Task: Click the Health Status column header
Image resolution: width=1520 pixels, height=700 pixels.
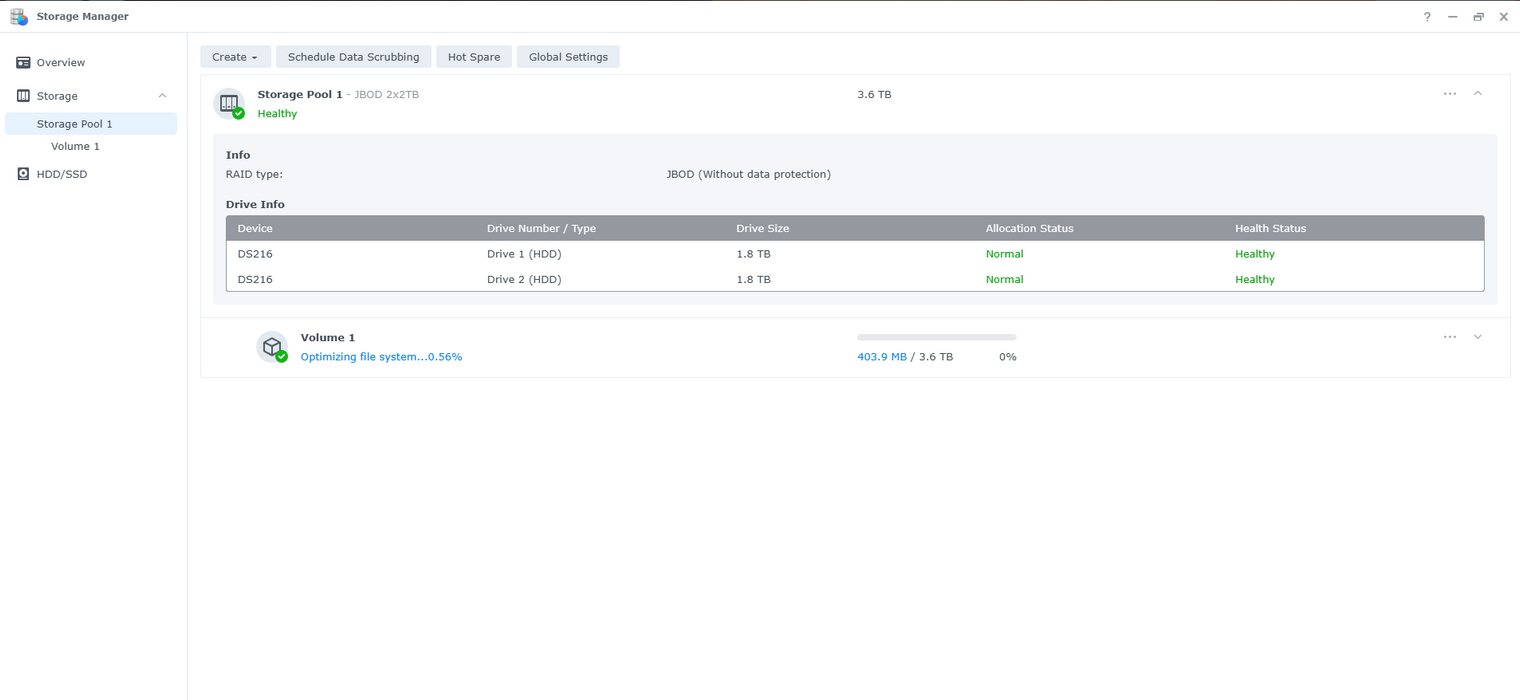Action: (1271, 228)
